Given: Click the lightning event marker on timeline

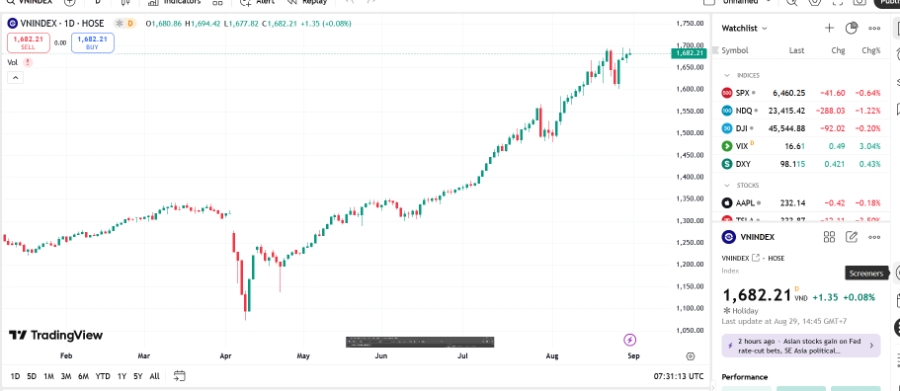Looking at the screenshot, I should coord(630,340).
